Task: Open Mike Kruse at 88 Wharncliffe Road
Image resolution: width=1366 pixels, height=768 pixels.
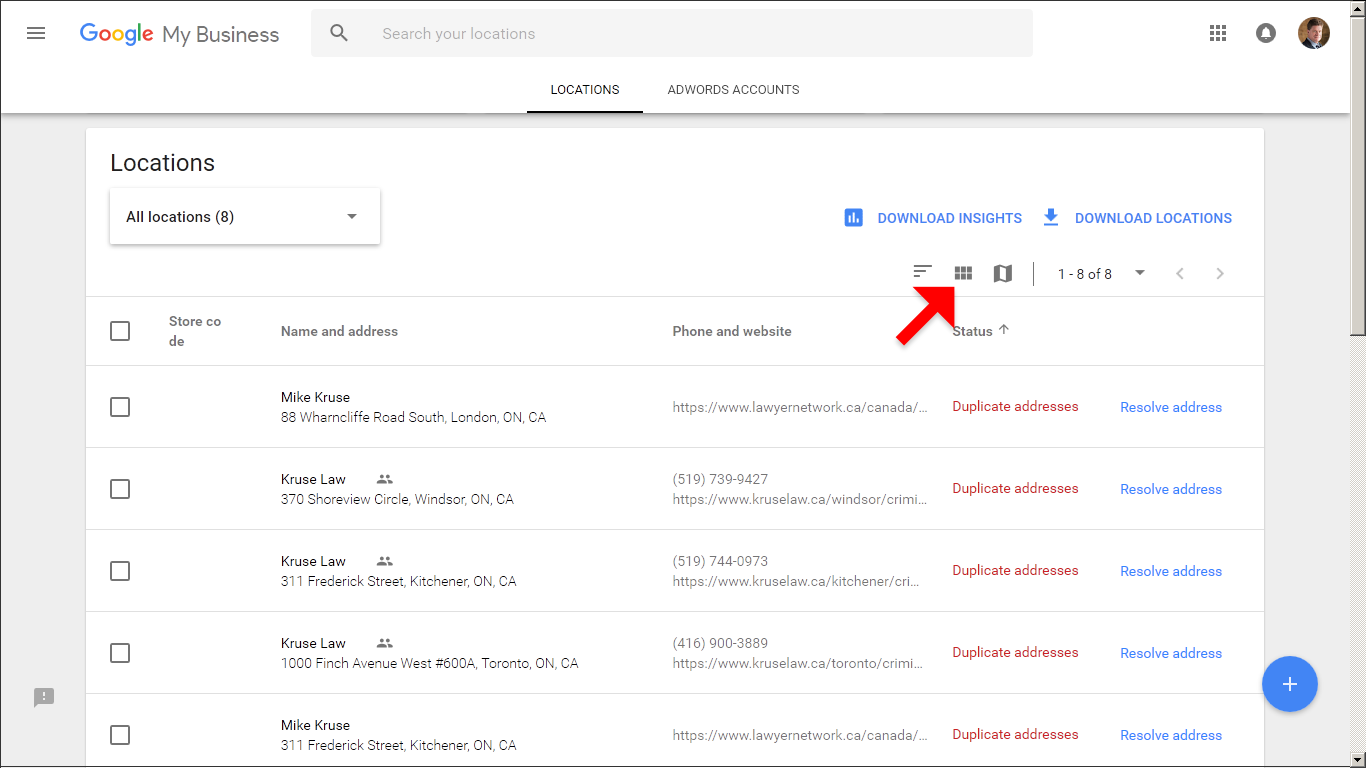Action: [315, 397]
